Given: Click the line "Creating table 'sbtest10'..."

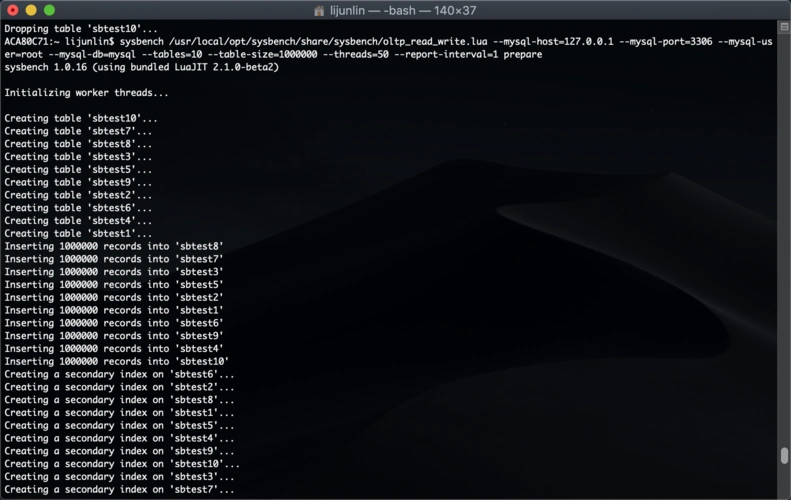Looking at the screenshot, I should point(81,119).
